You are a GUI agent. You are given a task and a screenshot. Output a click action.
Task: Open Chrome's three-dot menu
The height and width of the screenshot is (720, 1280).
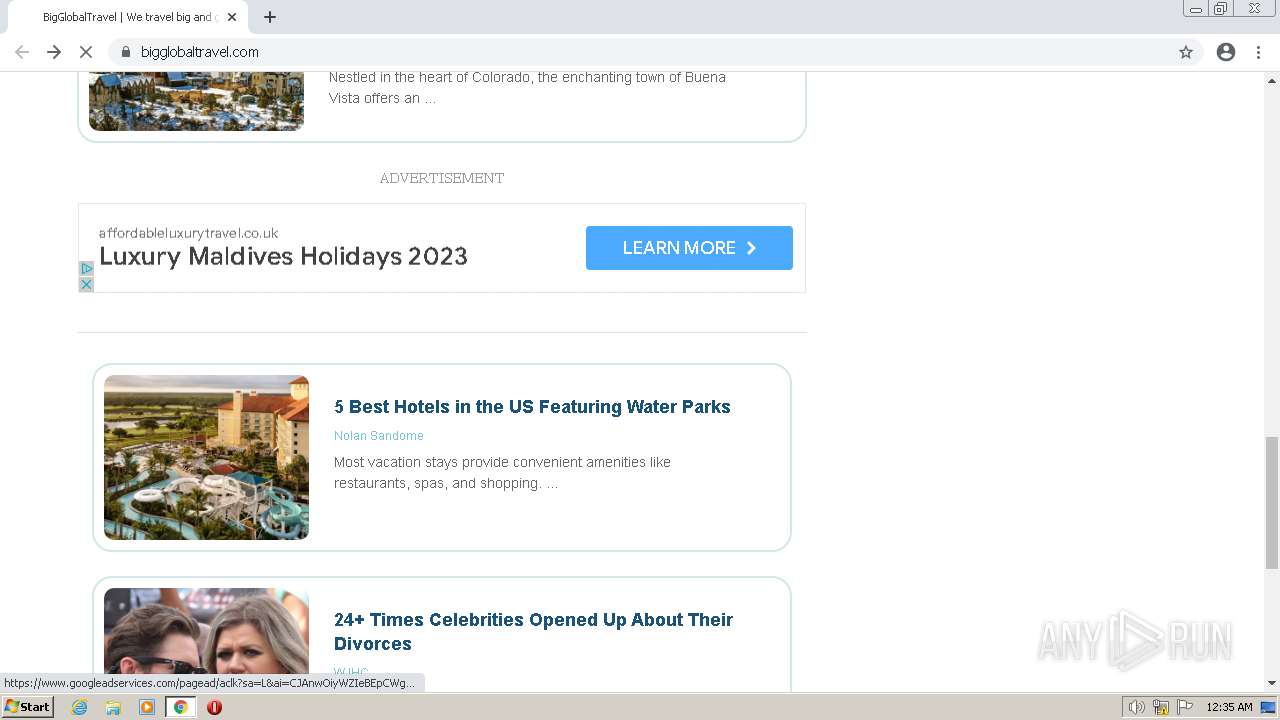click(x=1258, y=52)
